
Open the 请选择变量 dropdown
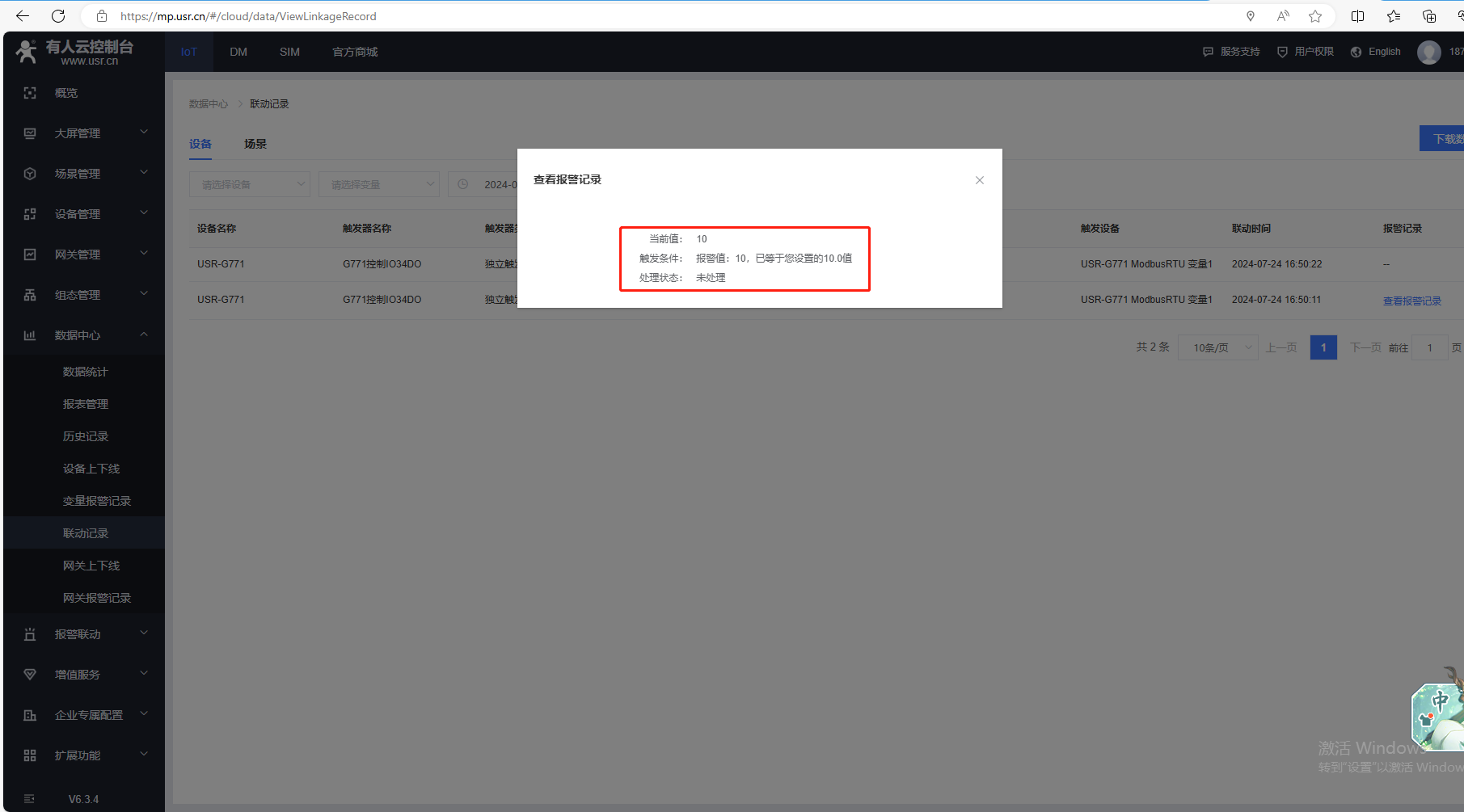[379, 184]
